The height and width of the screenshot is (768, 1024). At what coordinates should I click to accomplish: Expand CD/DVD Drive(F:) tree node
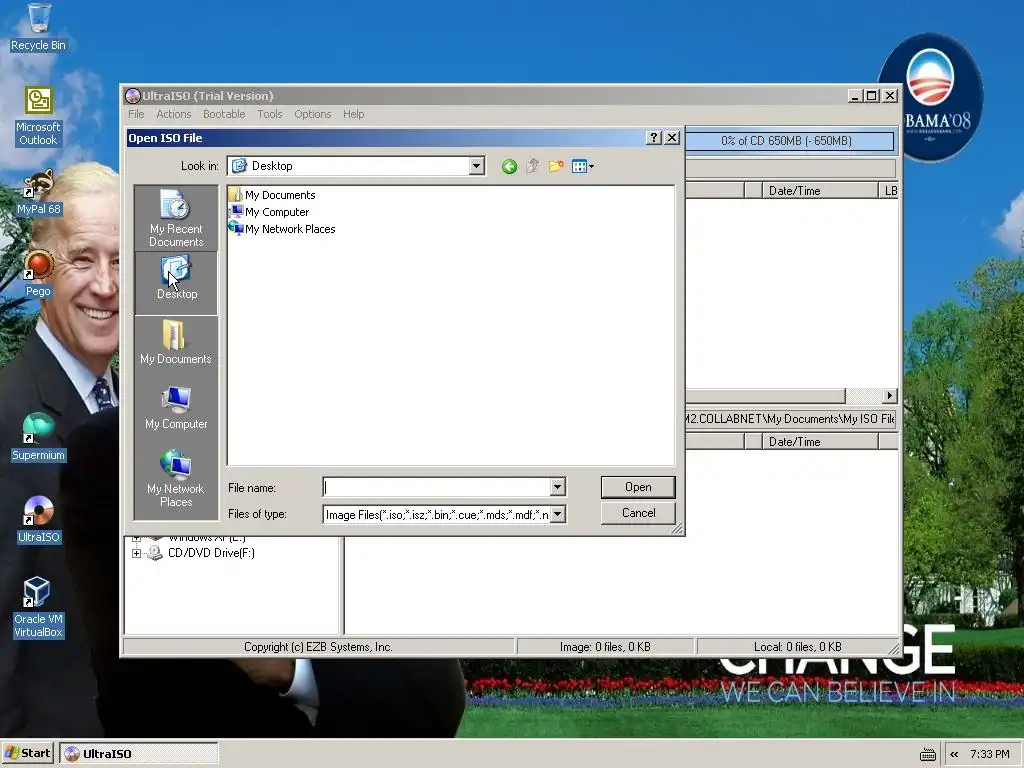point(136,553)
